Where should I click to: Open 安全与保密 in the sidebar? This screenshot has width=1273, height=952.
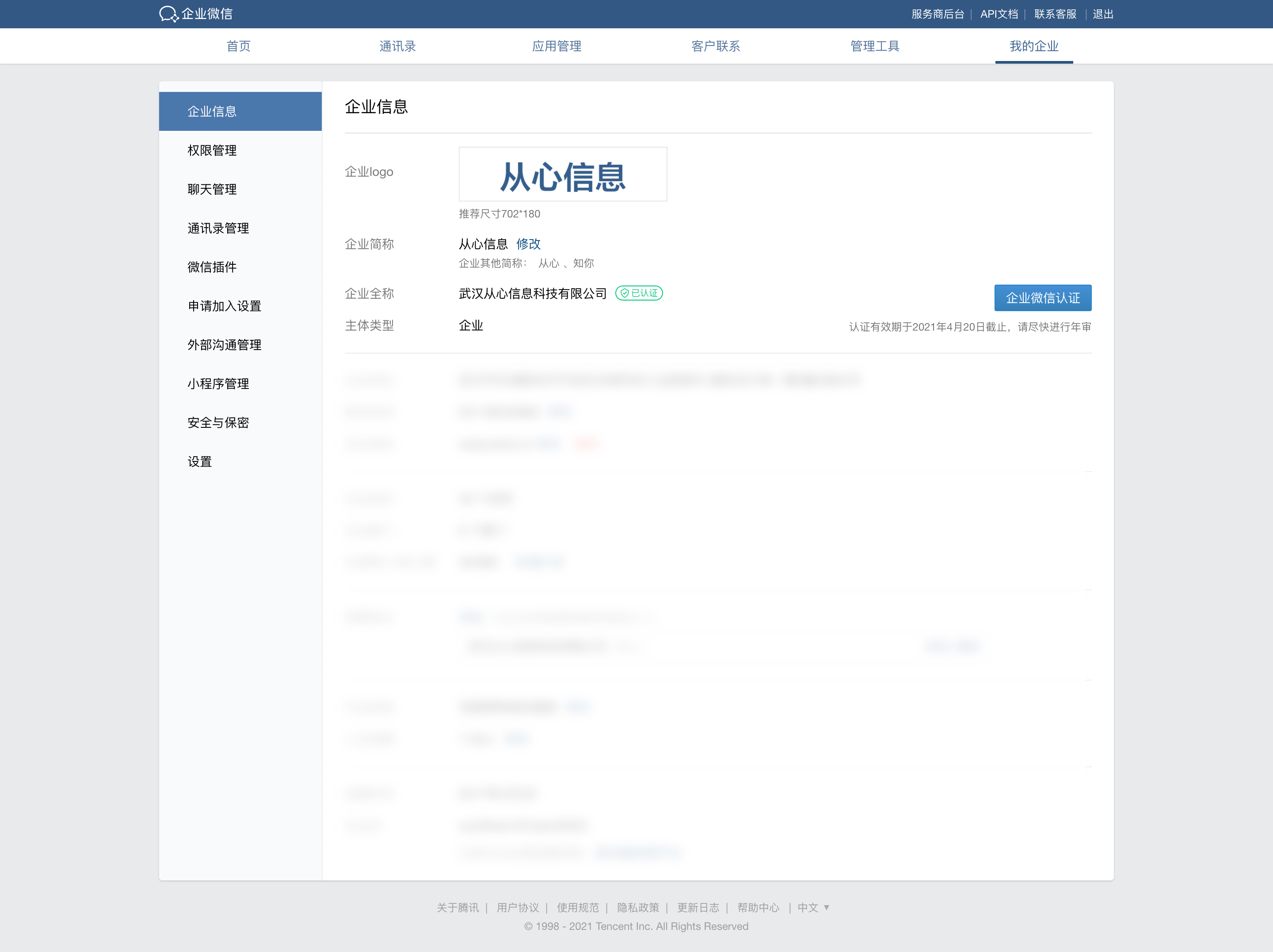240,423
